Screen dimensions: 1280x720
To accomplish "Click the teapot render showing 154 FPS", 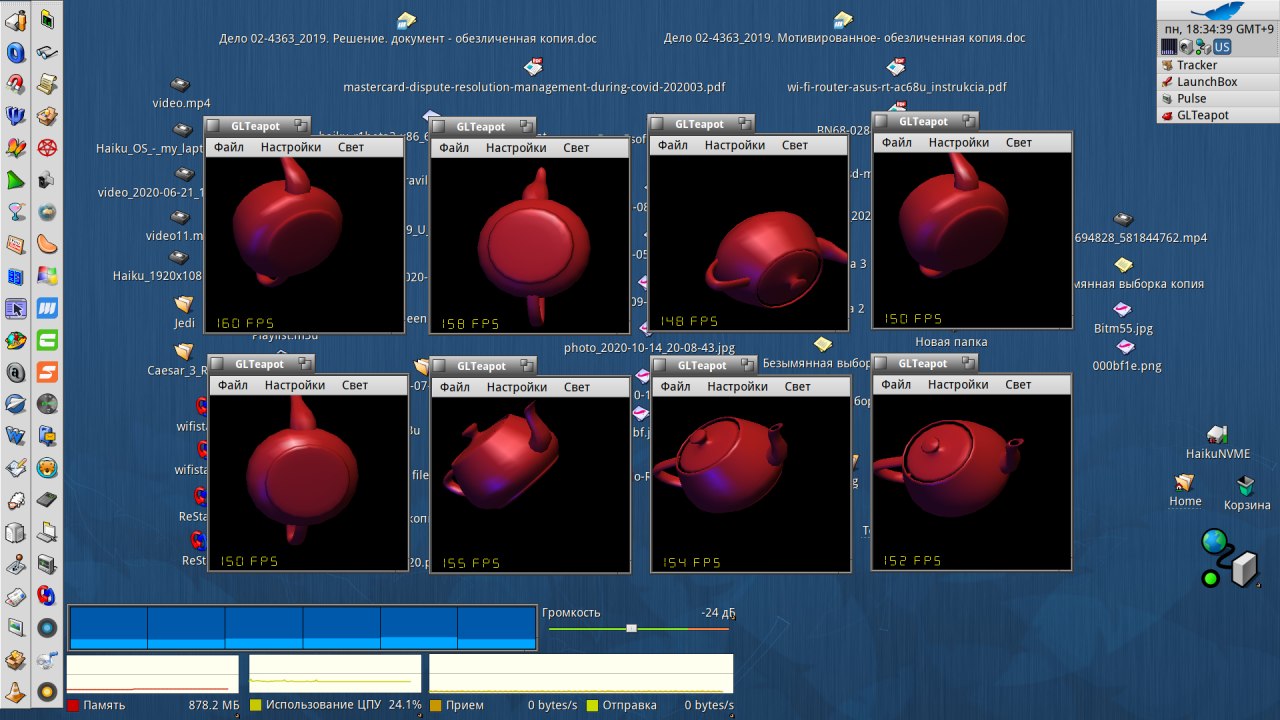I will point(750,483).
